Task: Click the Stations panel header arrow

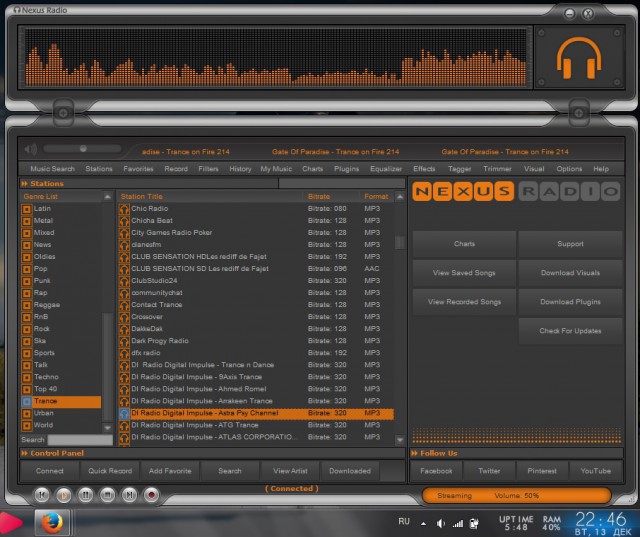Action: (x=24, y=184)
